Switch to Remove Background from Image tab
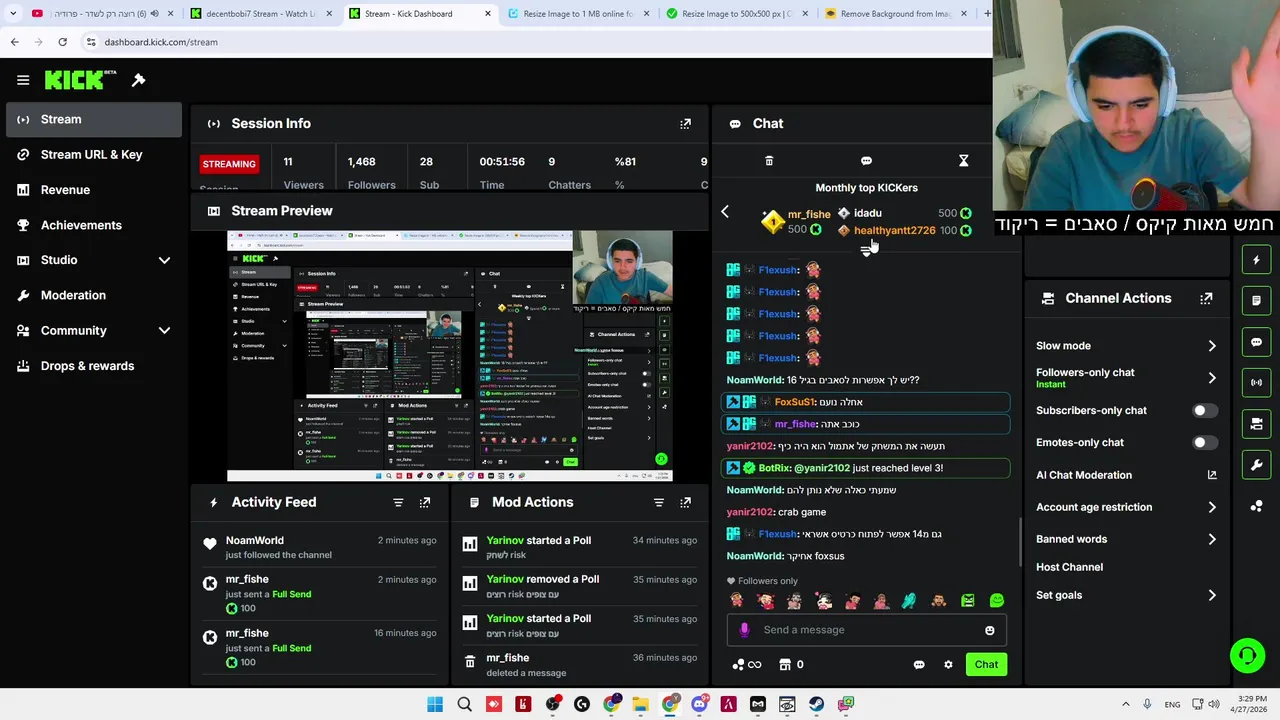This screenshot has width=1280, height=720. pyautogui.click(x=895, y=14)
